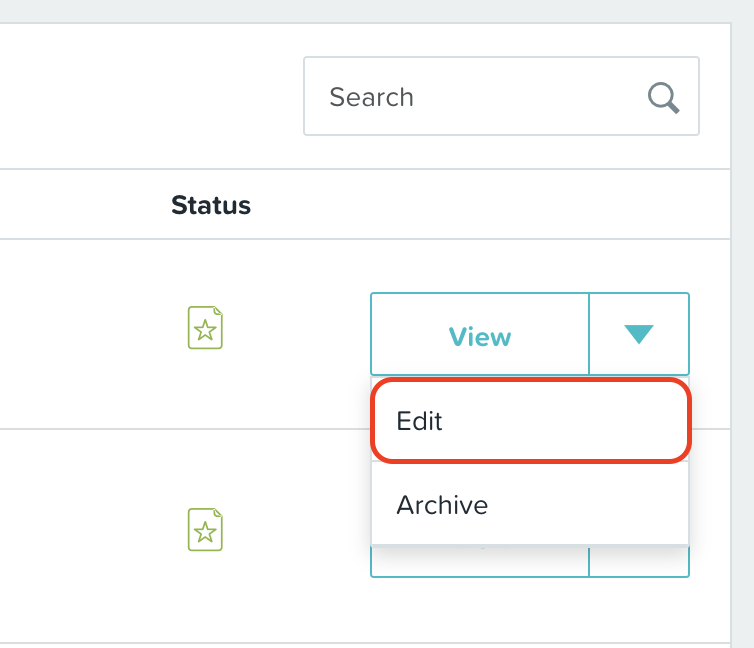754x648 pixels.
Task: Click the magnifying glass search icon
Action: [x=663, y=98]
